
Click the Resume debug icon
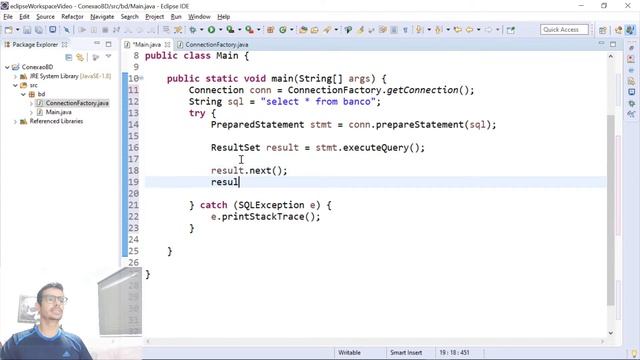(82, 30)
